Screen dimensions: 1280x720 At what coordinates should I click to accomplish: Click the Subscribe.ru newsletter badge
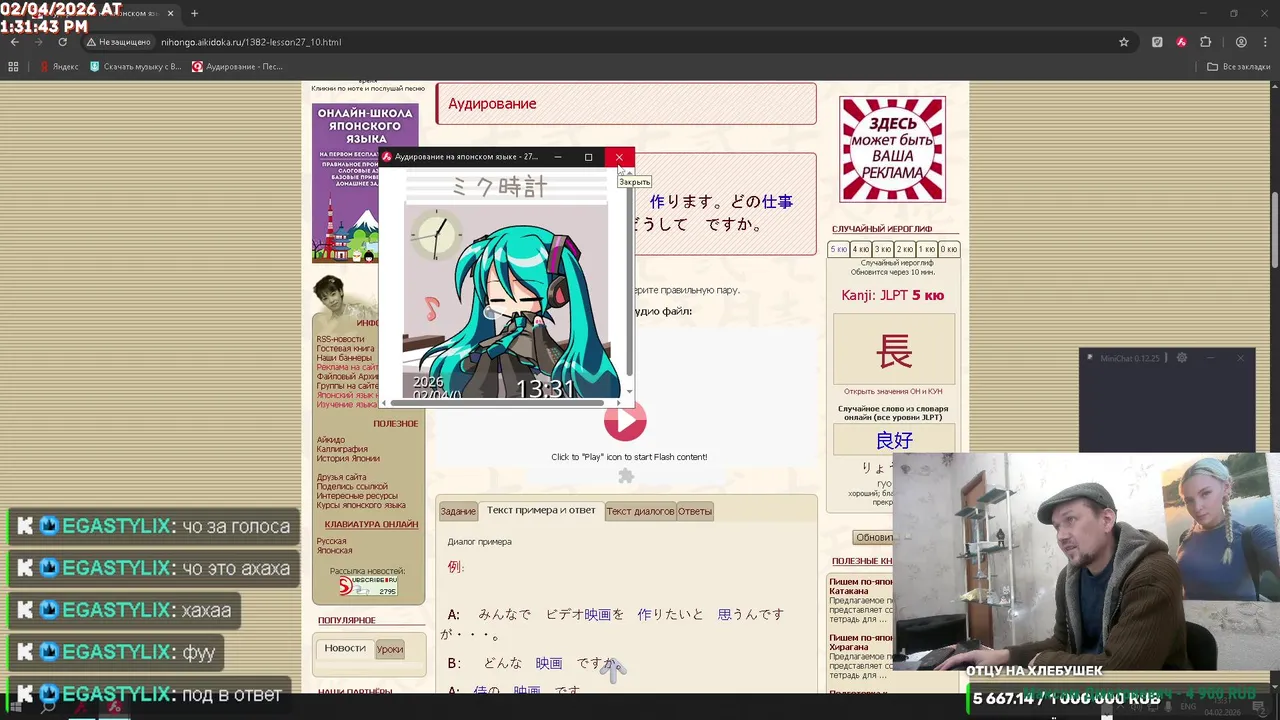click(367, 586)
